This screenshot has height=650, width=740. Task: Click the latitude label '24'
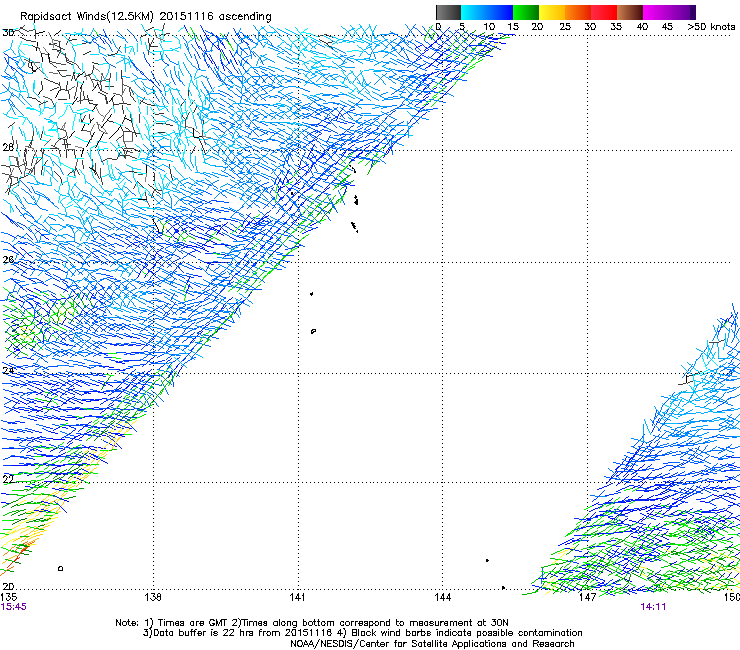(x=8, y=370)
